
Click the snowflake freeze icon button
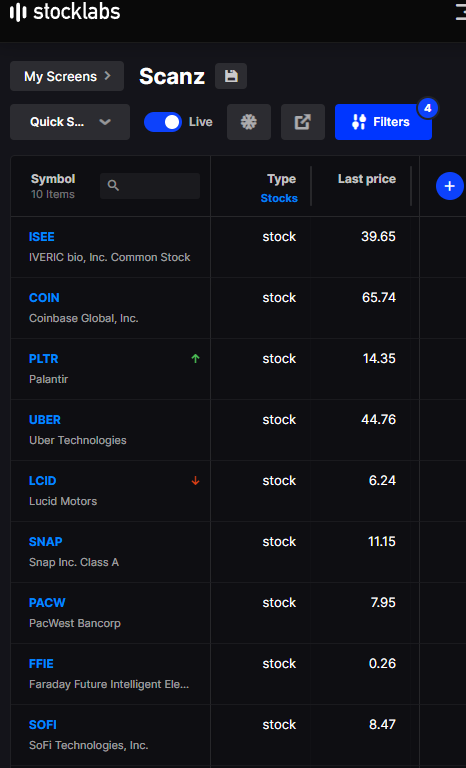pos(249,122)
